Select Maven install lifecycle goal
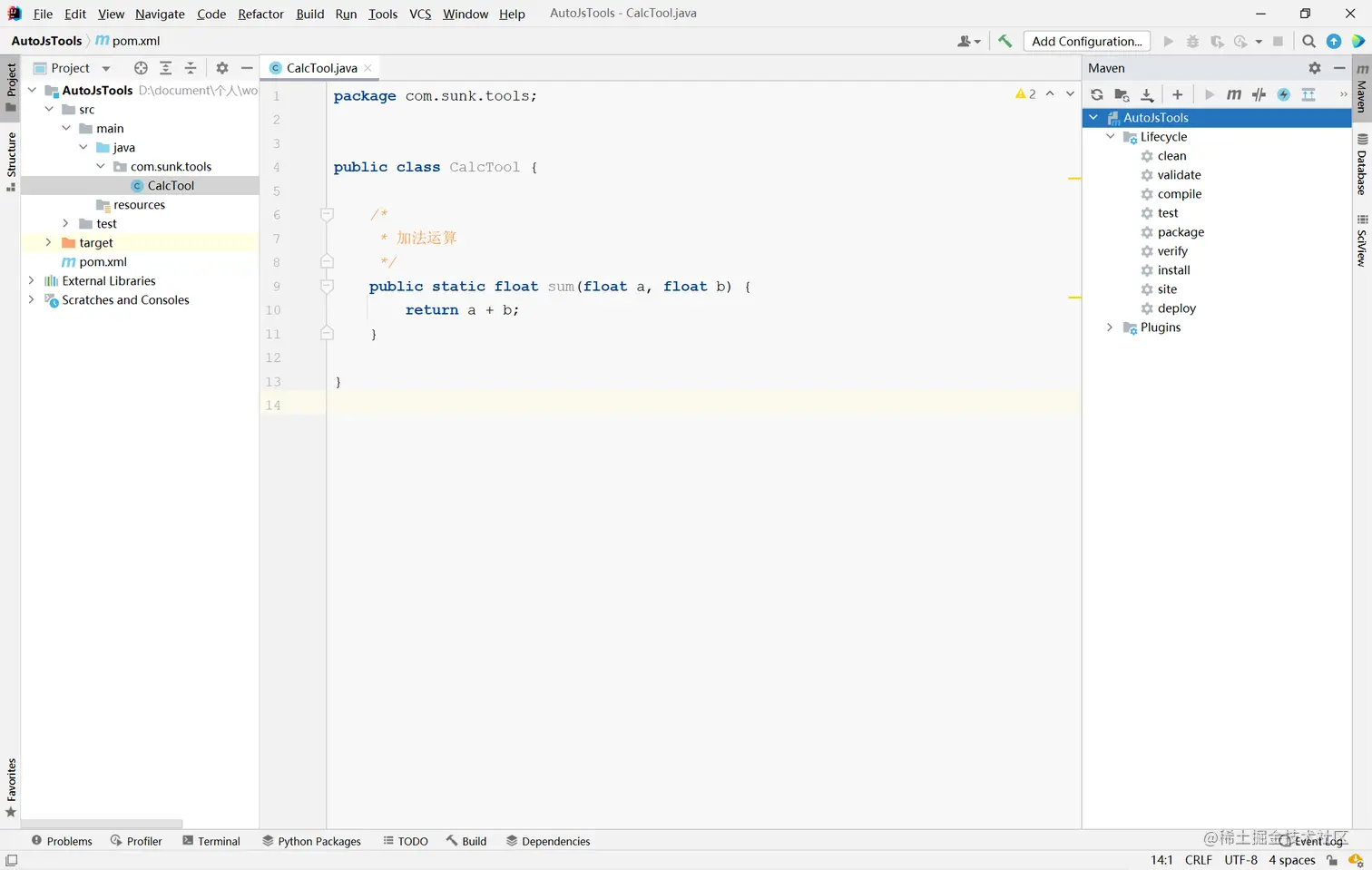Screen dimensions: 1372x870 click(1173, 269)
